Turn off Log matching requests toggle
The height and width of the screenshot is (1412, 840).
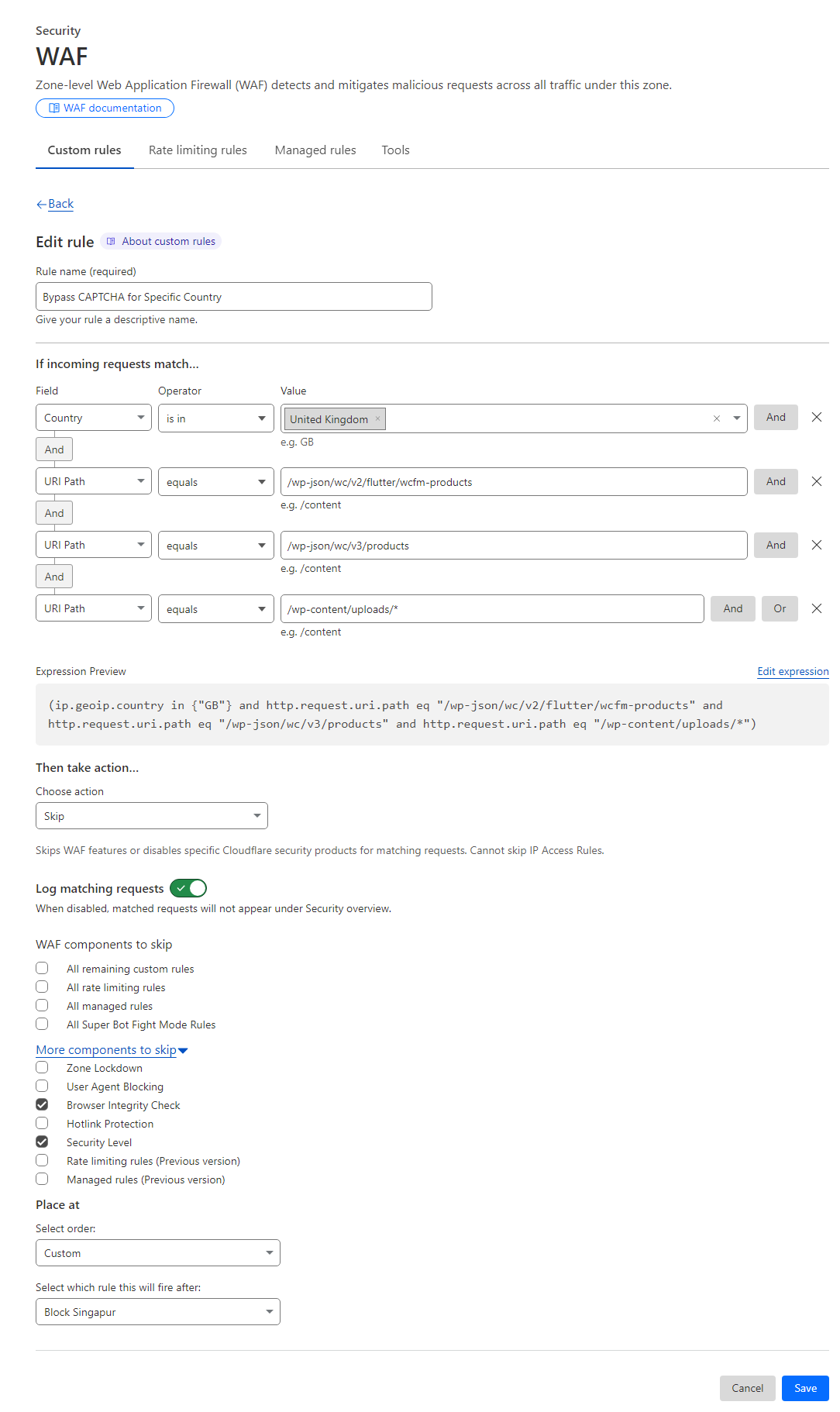[x=188, y=888]
